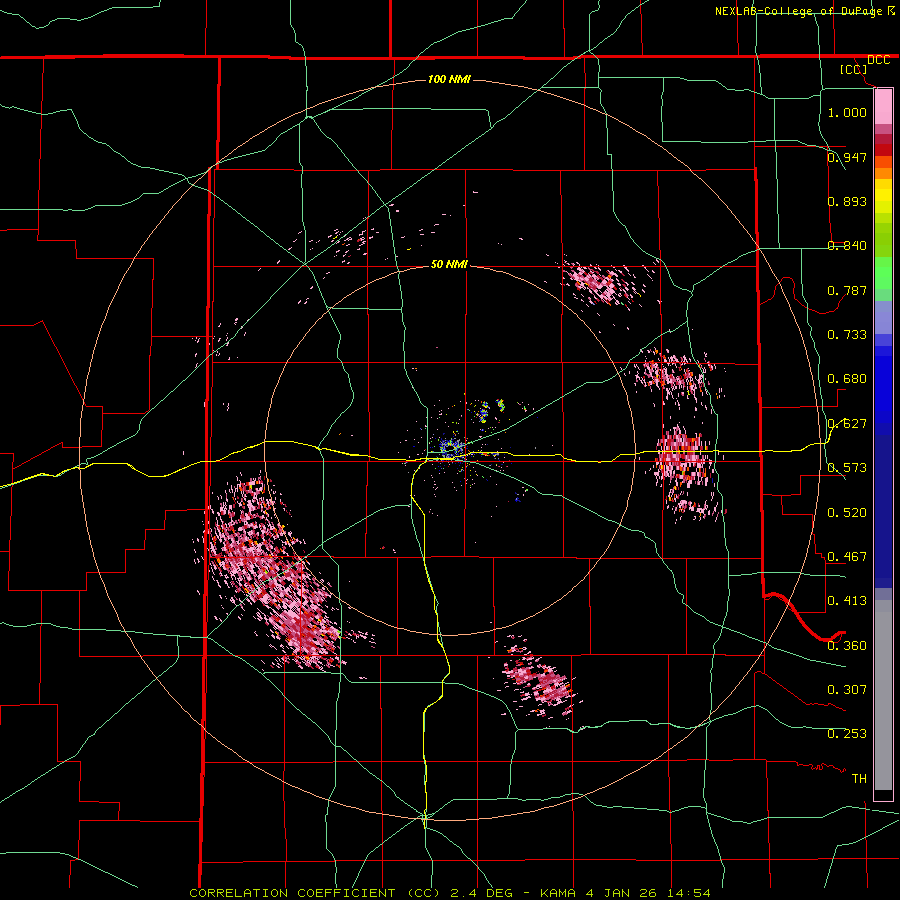Pick the light pink swatch on color bar
This screenshot has width=900, height=900.
(x=883, y=106)
